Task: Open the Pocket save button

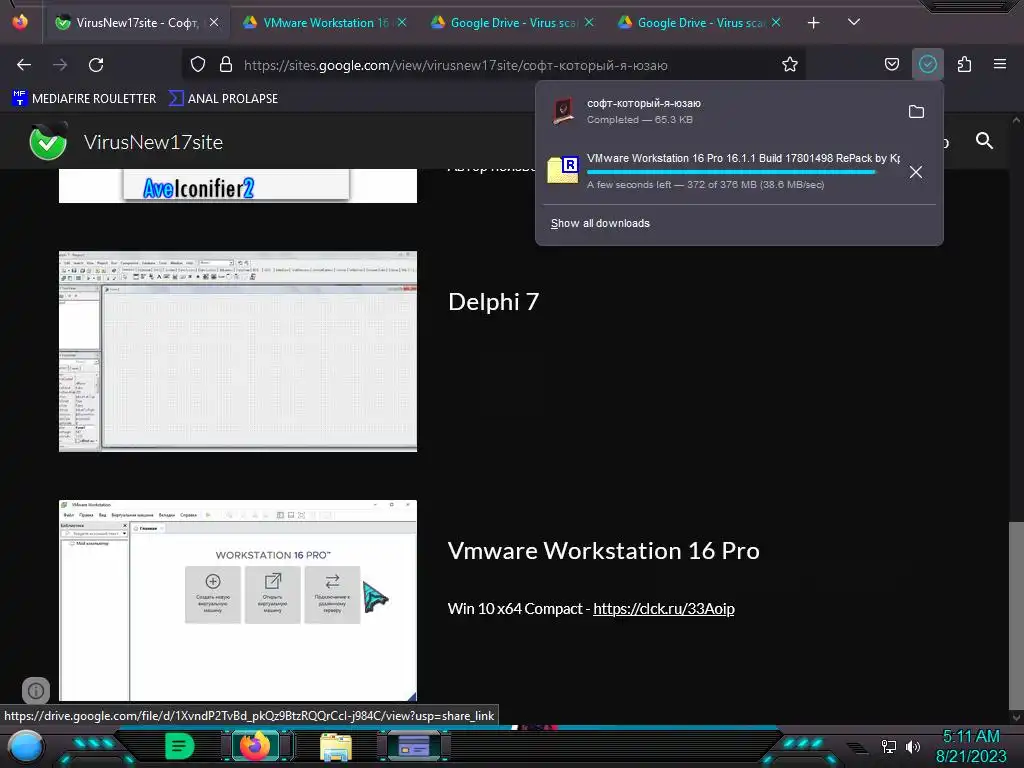Action: [x=891, y=64]
